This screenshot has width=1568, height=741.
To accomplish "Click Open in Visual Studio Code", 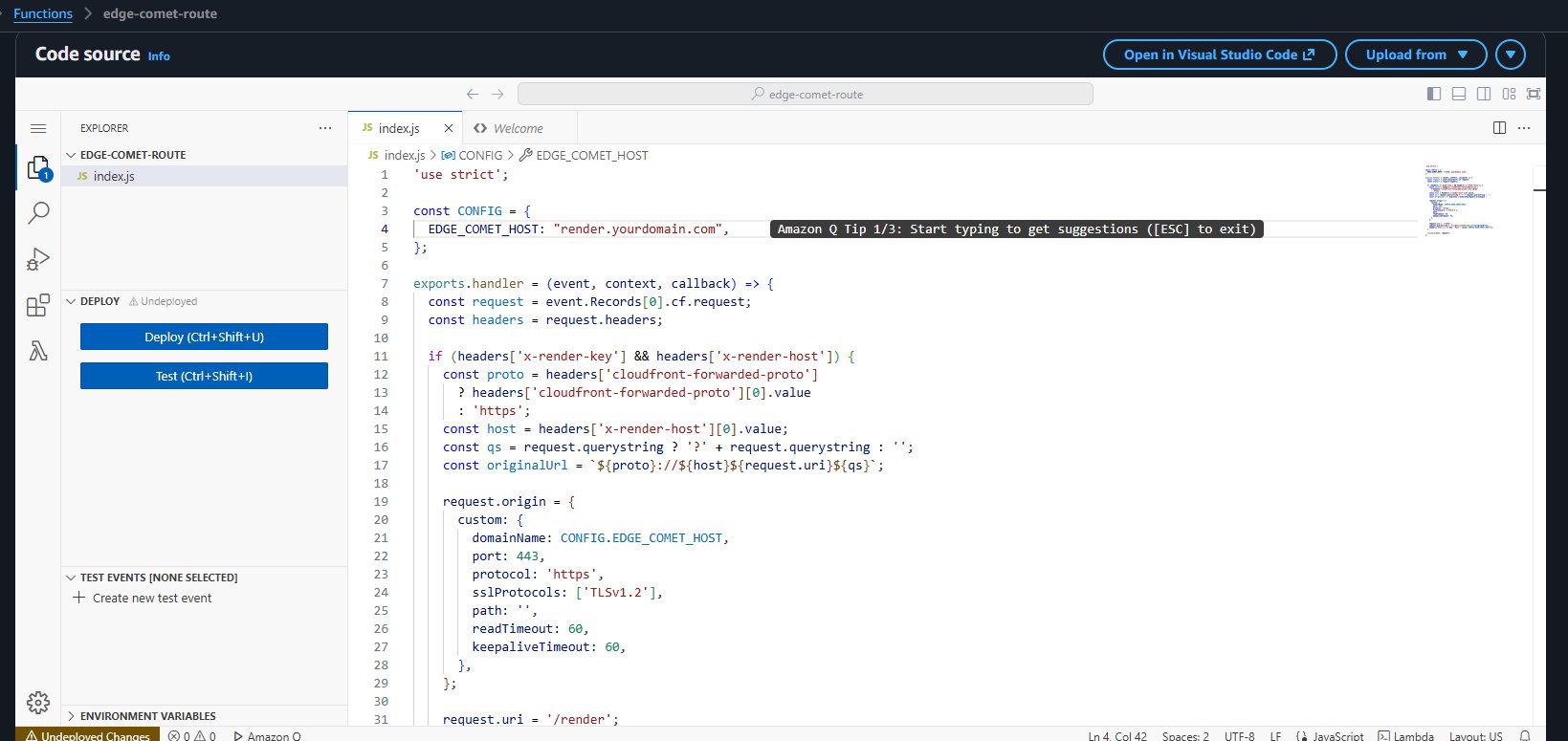I will pos(1219,54).
